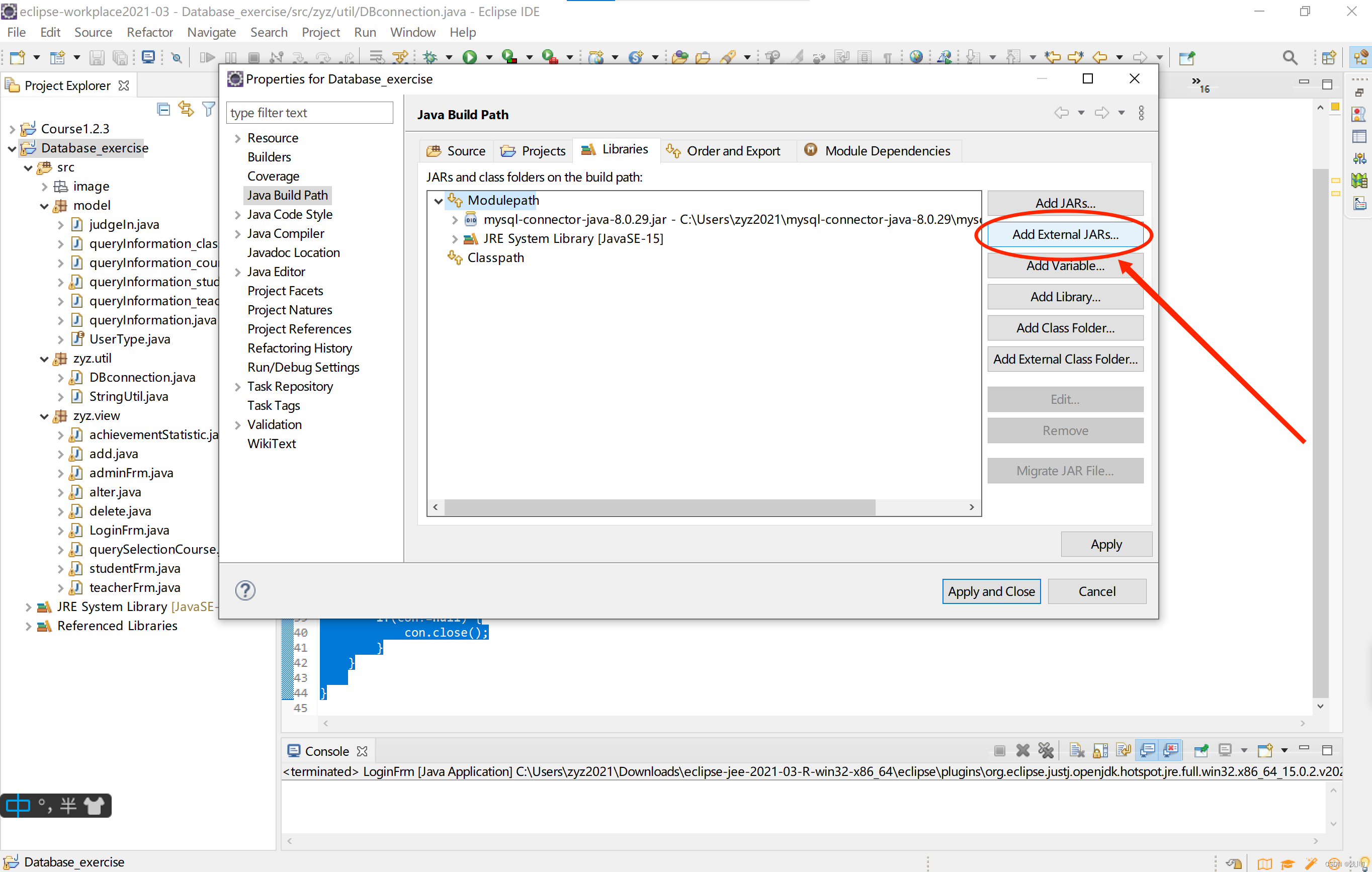This screenshot has width=1372, height=872.
Task: Click Collapse All in Project Explorer
Action: click(x=163, y=109)
